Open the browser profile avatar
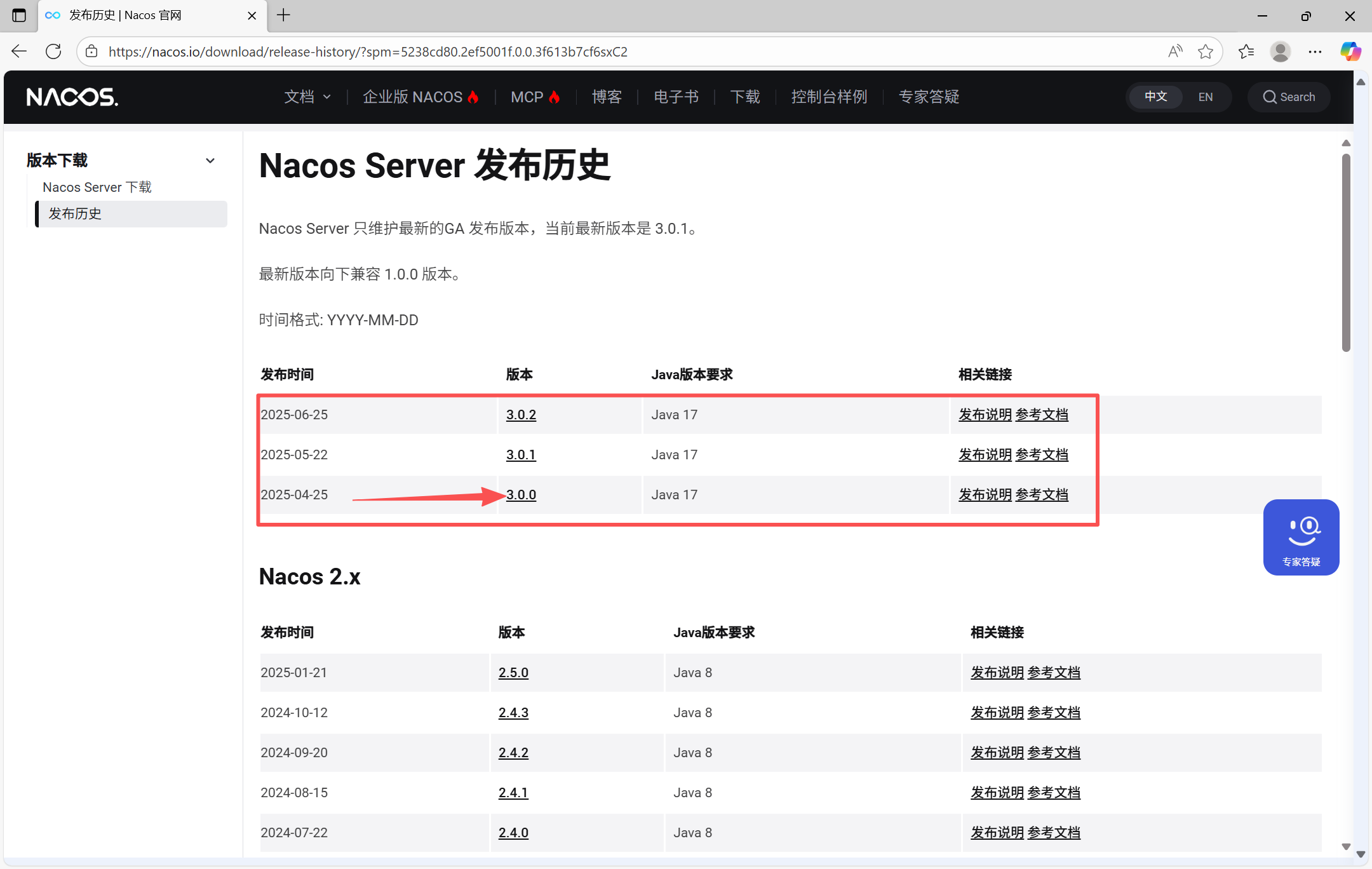This screenshot has width=1372, height=869. tap(1280, 51)
